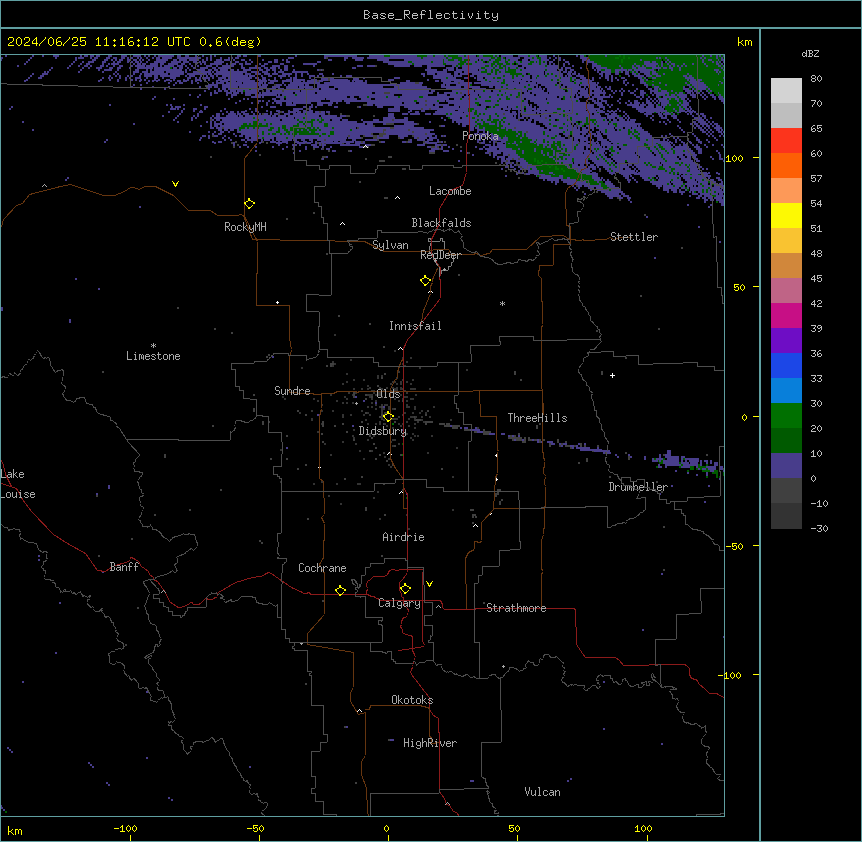Click the yellow diamond marker above Calgary label

(405, 589)
